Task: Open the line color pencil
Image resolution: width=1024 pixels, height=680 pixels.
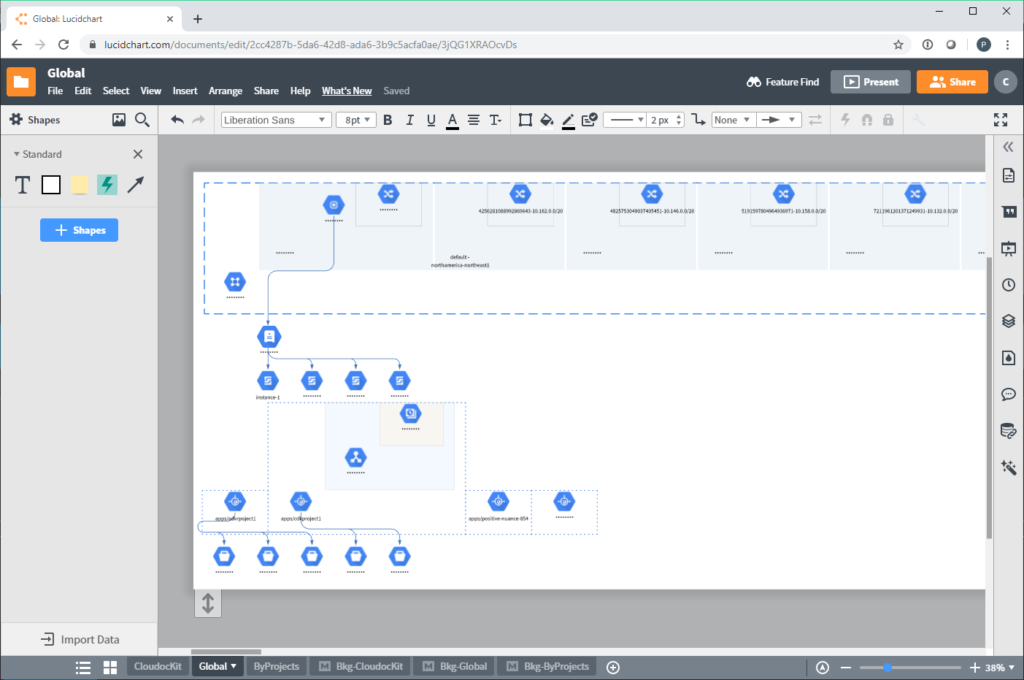Action: (x=568, y=121)
